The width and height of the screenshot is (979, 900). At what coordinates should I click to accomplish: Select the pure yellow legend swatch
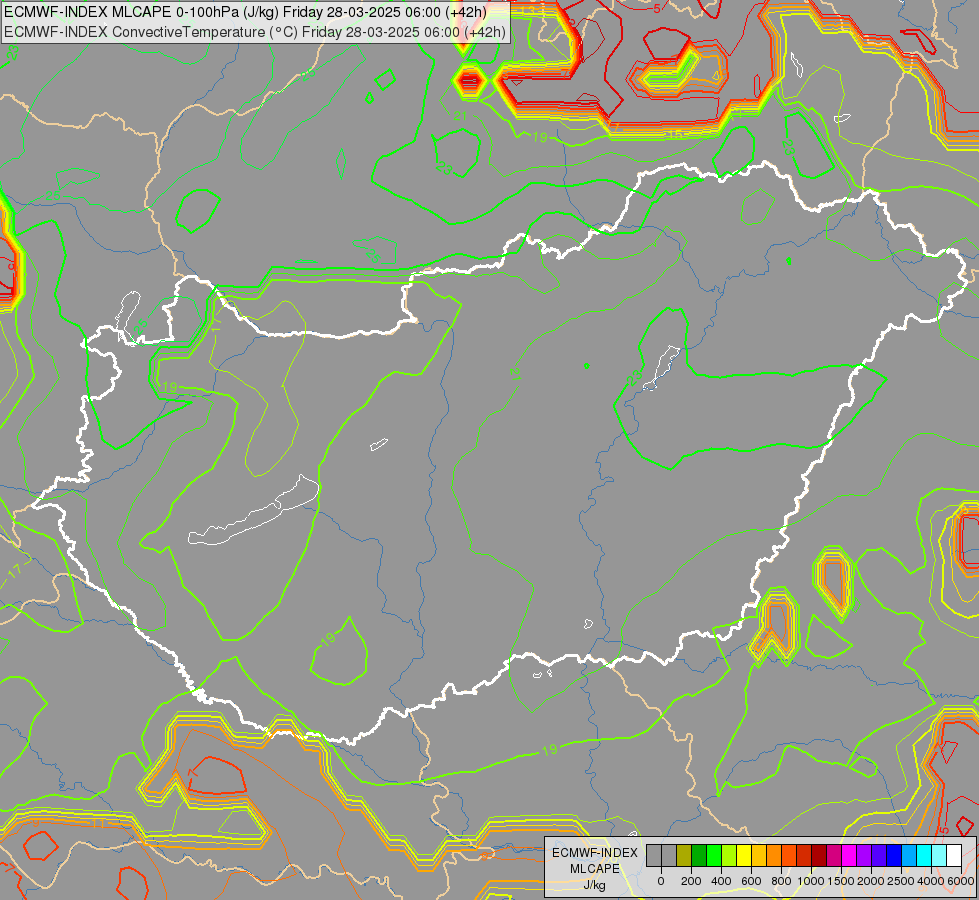pos(744,855)
